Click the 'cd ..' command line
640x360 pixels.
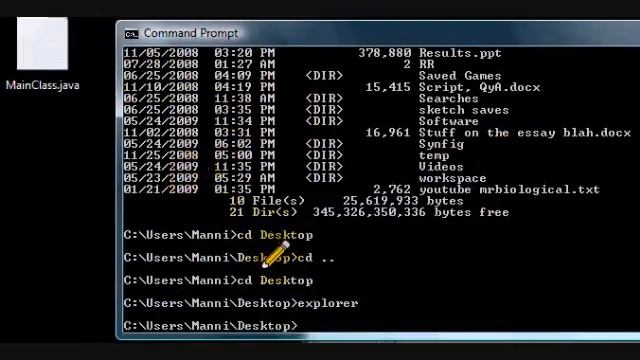[229, 258]
